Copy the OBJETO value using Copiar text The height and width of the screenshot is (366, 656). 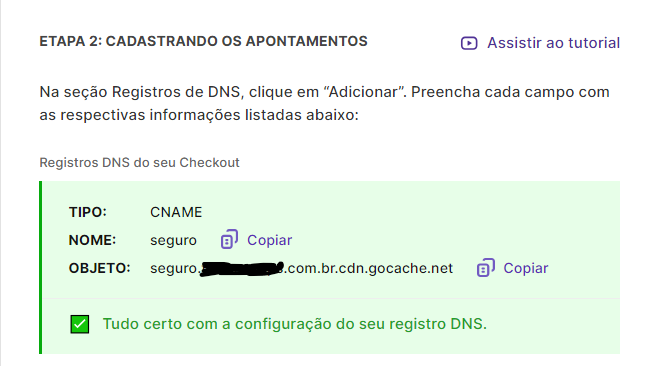pyautogui.click(x=525, y=268)
